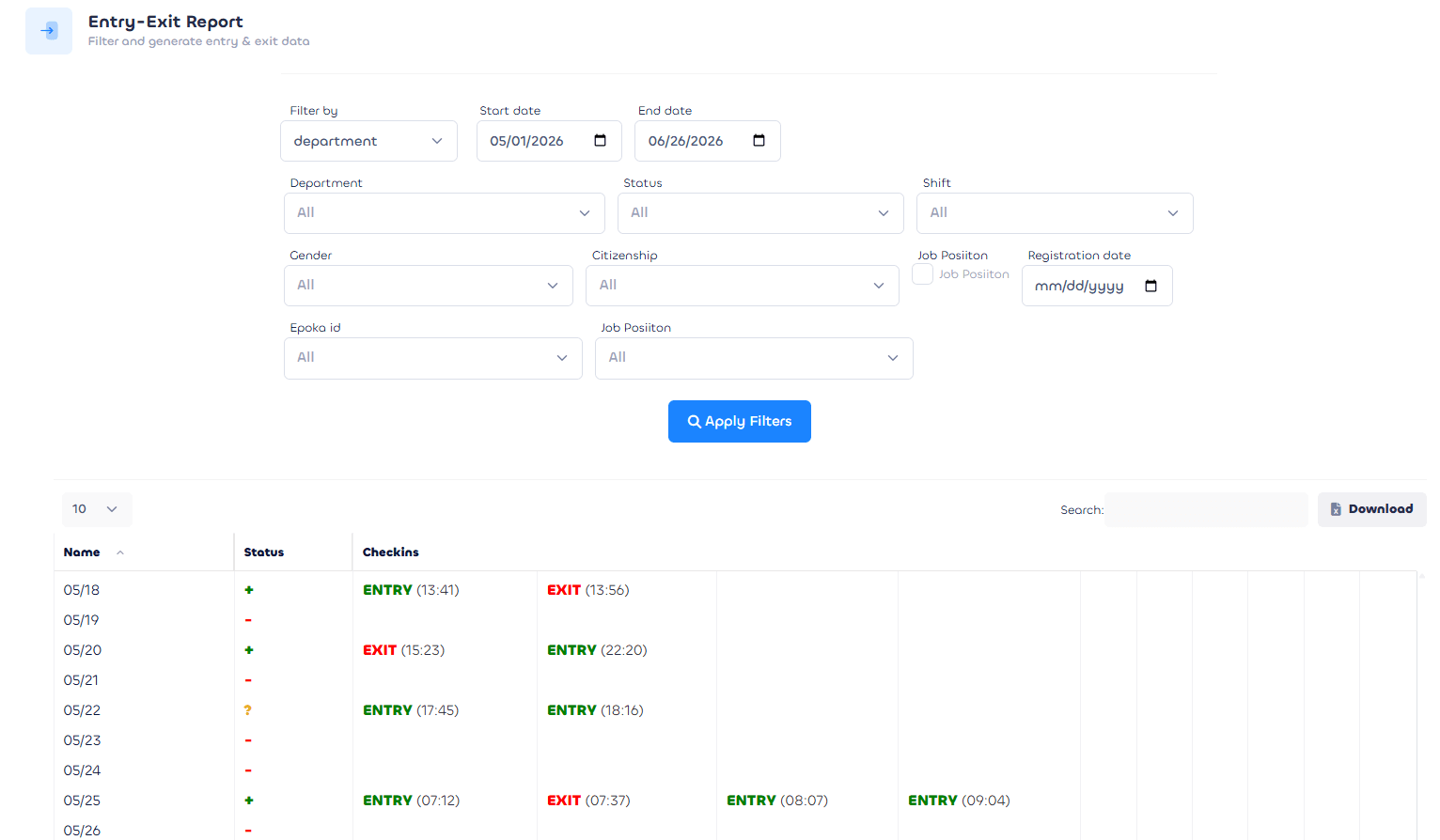The height and width of the screenshot is (840, 1440).
Task: Click the red minus status for 05/19
Action: click(x=248, y=620)
